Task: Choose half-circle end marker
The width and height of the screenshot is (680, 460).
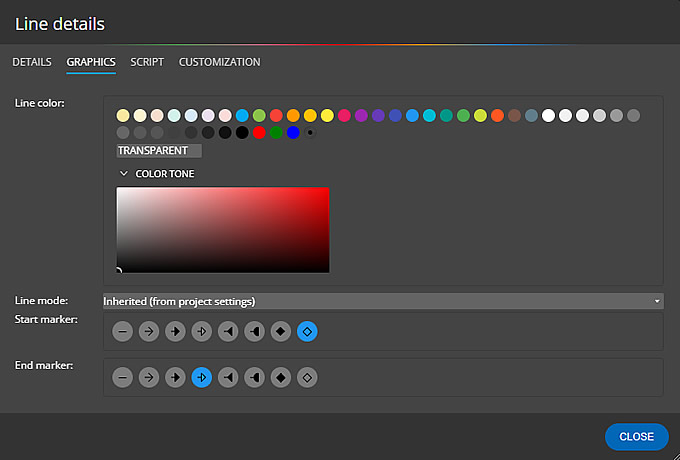Action: click(x=255, y=378)
